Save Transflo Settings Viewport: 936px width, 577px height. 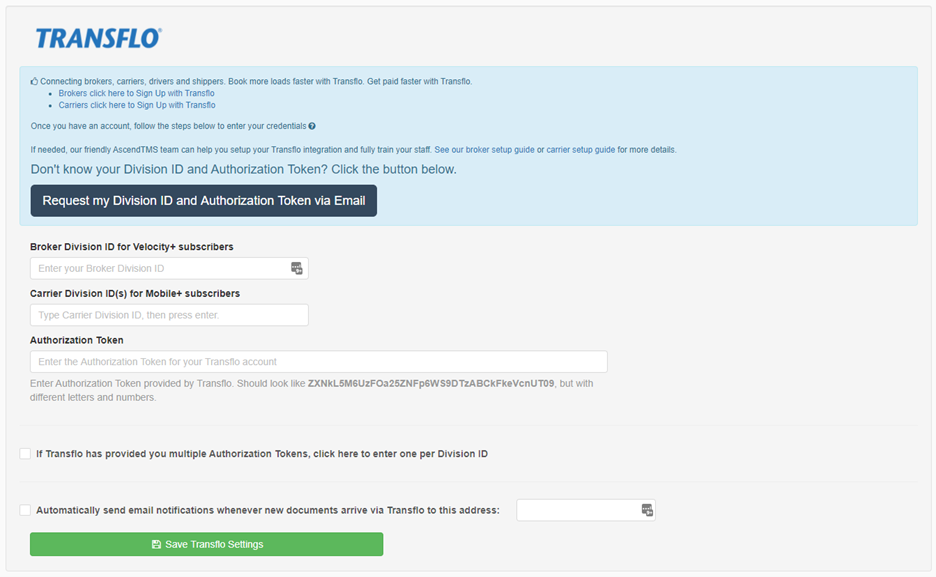(x=207, y=544)
